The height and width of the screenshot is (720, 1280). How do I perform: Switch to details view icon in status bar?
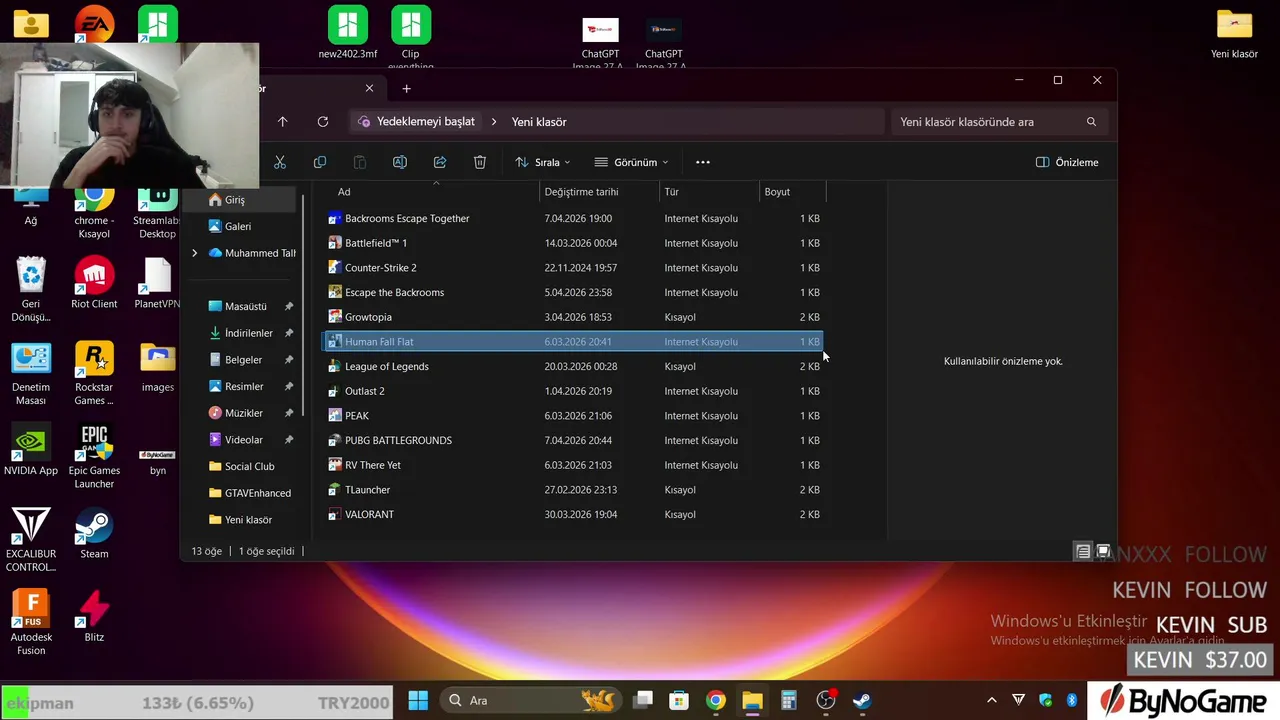[1083, 551]
